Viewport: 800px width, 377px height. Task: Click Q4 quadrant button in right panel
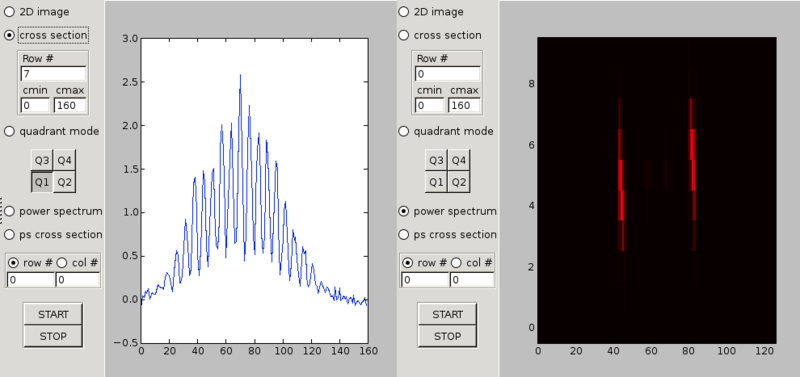click(459, 161)
